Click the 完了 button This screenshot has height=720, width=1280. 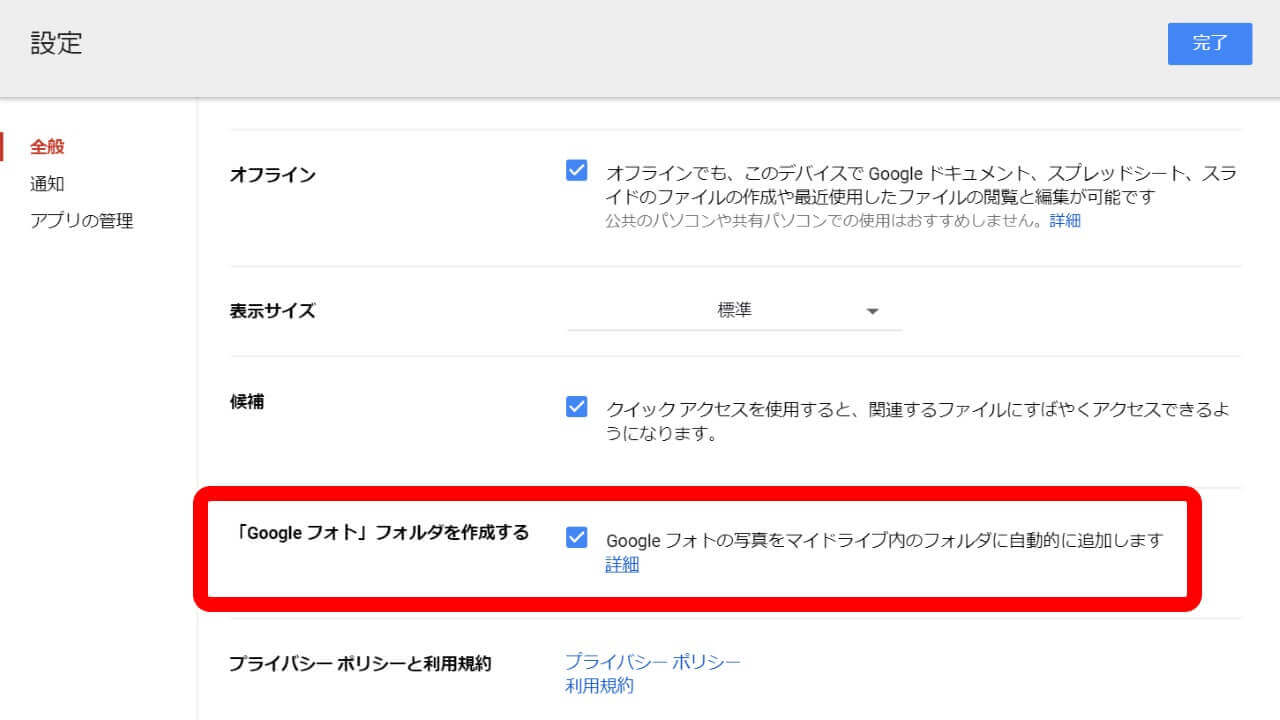point(1209,44)
